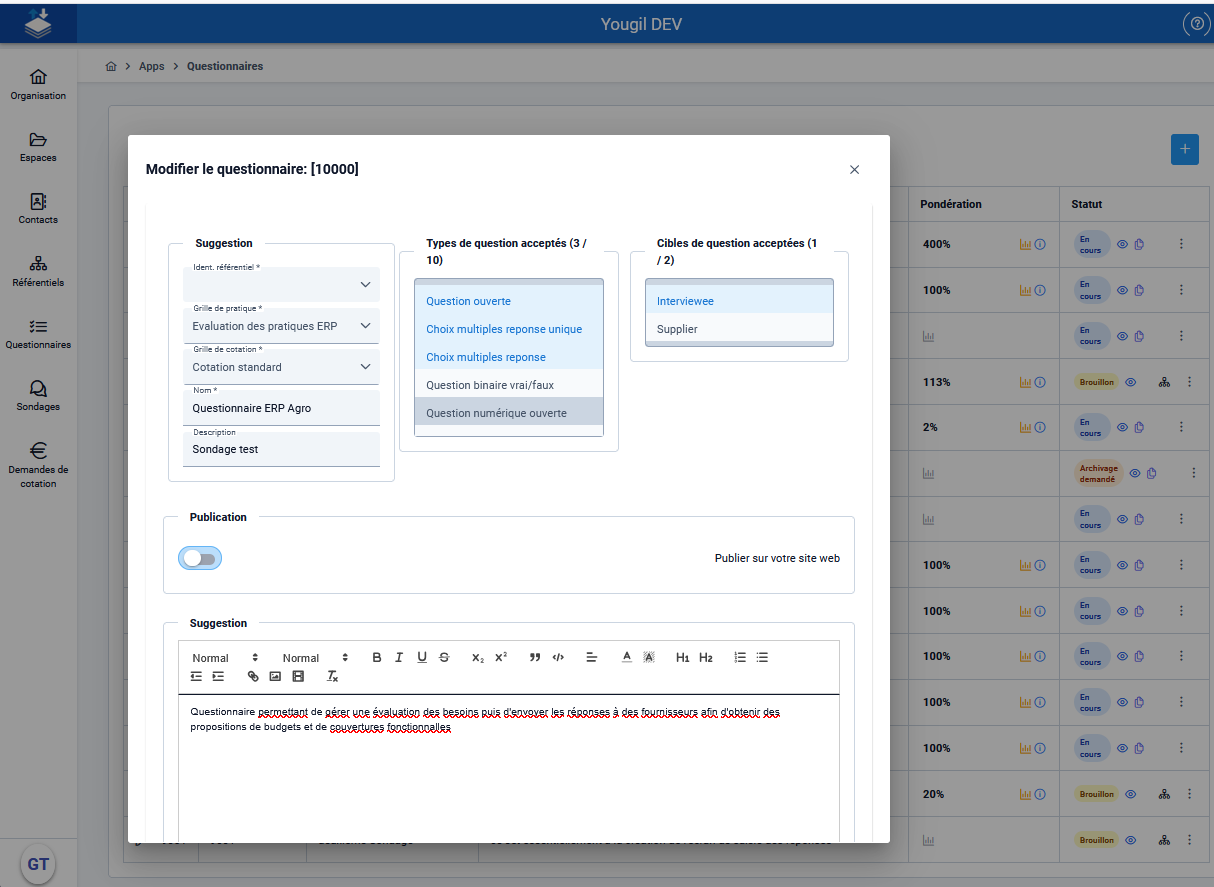The width and height of the screenshot is (1214, 887).
Task: View the 400% row with eye icon
Action: (x=1122, y=244)
